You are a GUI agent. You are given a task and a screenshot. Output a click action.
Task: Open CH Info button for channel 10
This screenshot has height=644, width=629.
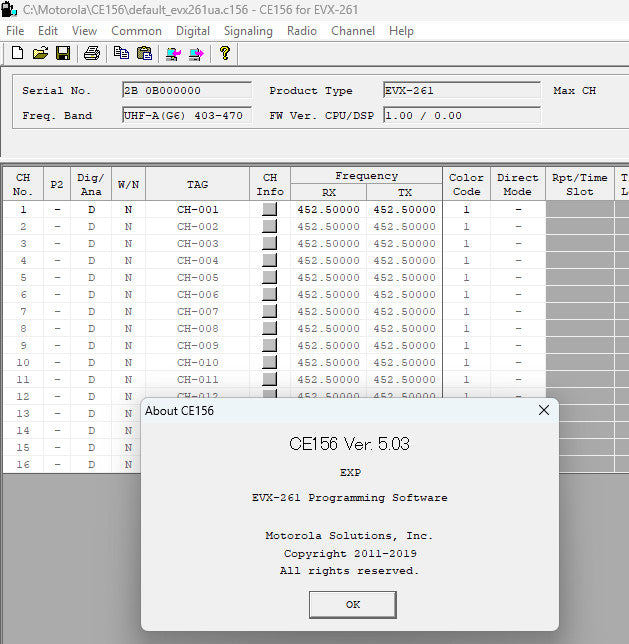click(270, 363)
